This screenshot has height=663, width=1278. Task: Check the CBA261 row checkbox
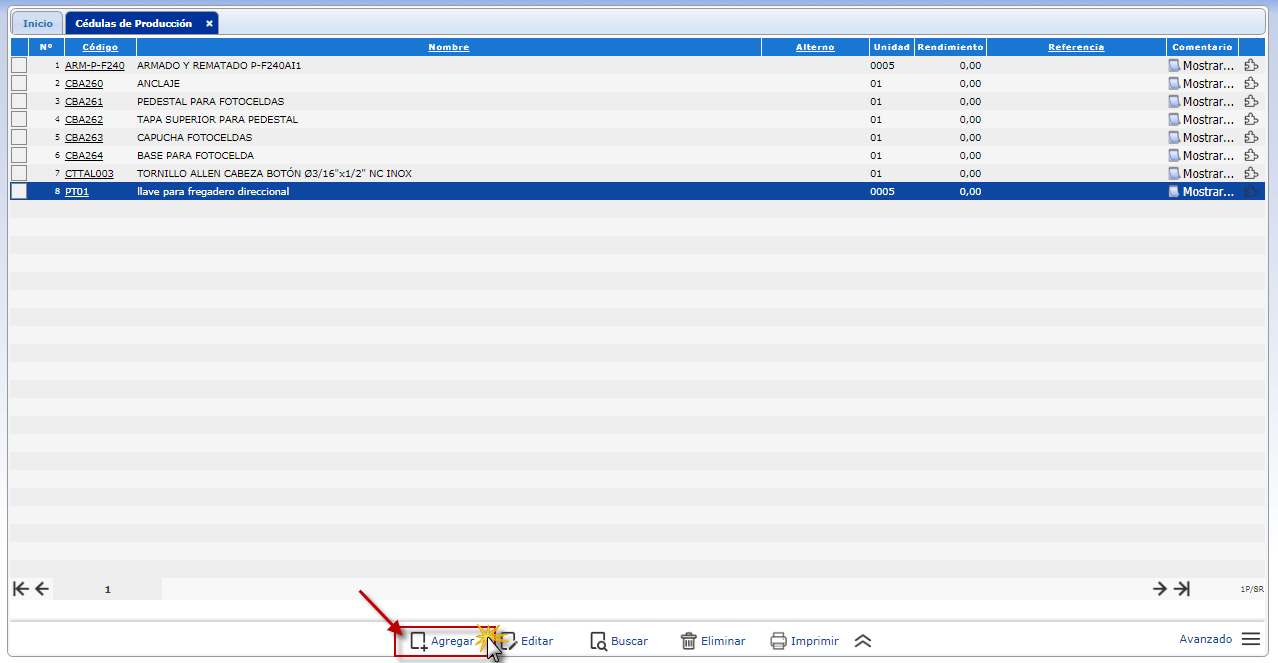19,101
